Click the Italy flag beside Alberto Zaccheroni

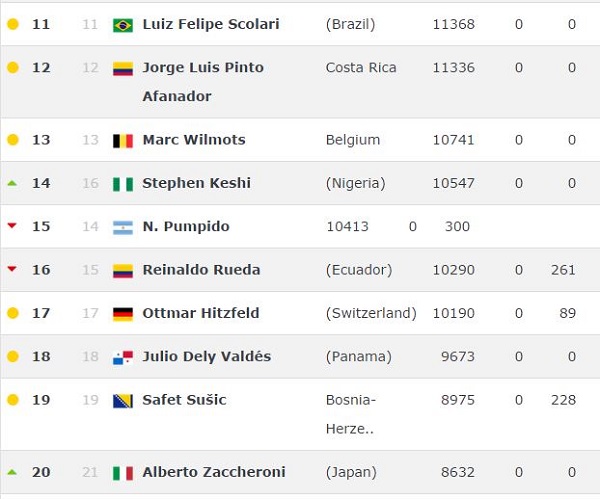pyautogui.click(x=123, y=473)
